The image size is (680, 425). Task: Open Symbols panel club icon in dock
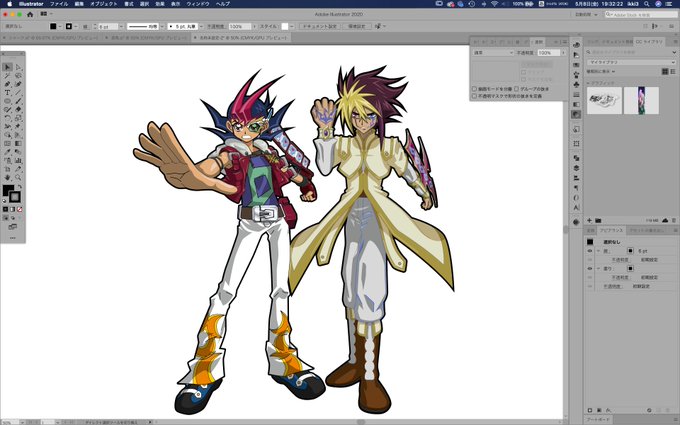coord(576,84)
